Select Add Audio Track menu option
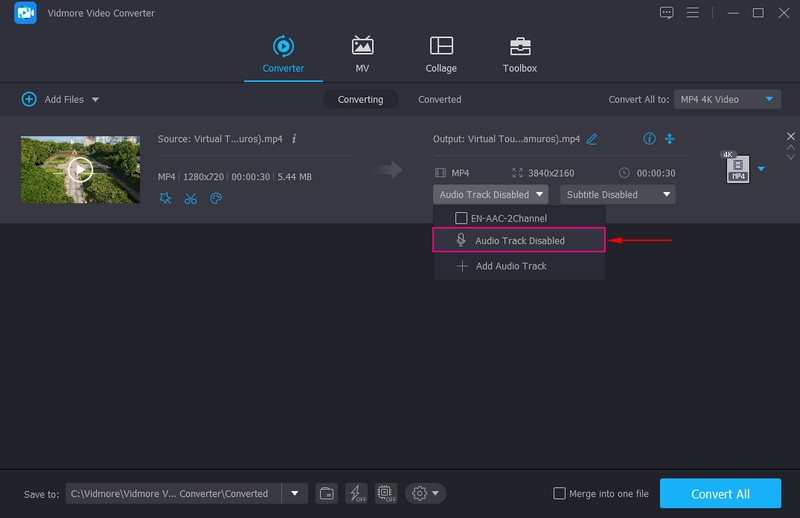Viewport: 800px width, 518px height. (510, 266)
